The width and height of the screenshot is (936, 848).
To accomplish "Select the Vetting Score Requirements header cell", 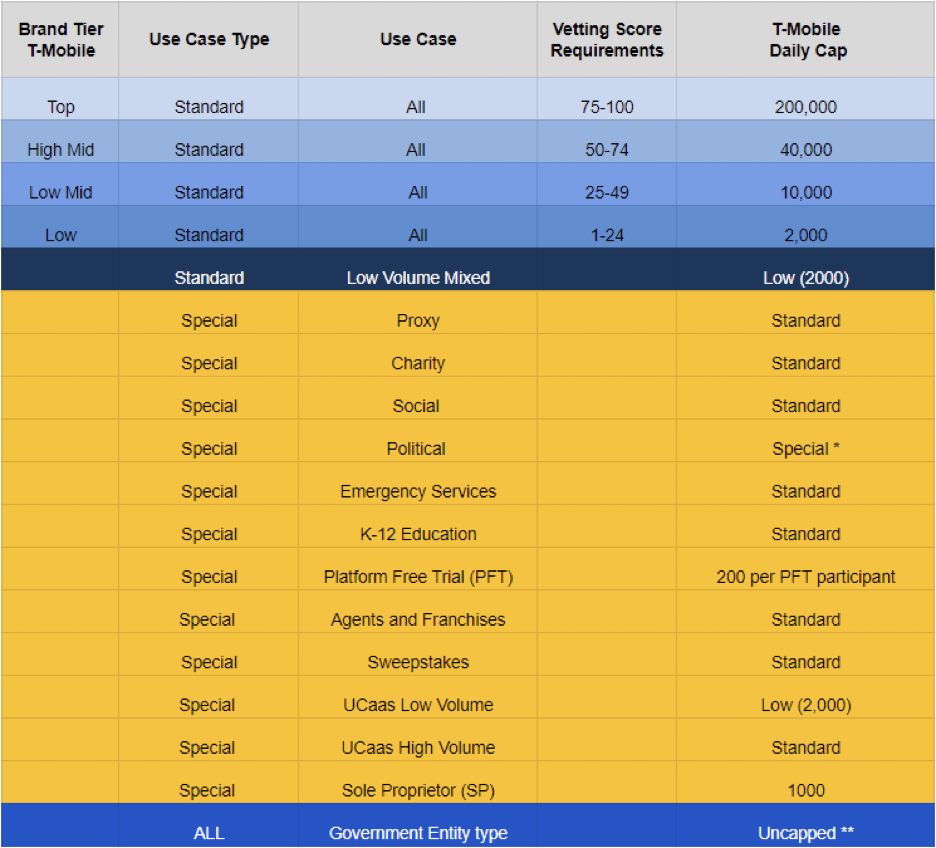I will point(606,40).
